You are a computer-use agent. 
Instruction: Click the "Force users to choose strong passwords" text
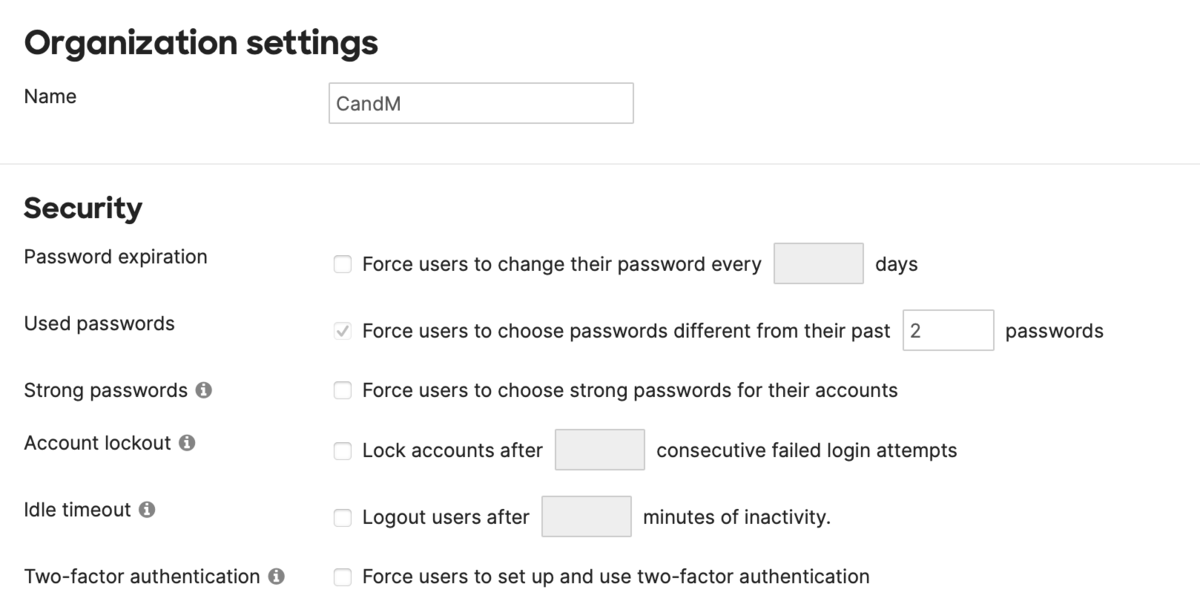pos(629,390)
